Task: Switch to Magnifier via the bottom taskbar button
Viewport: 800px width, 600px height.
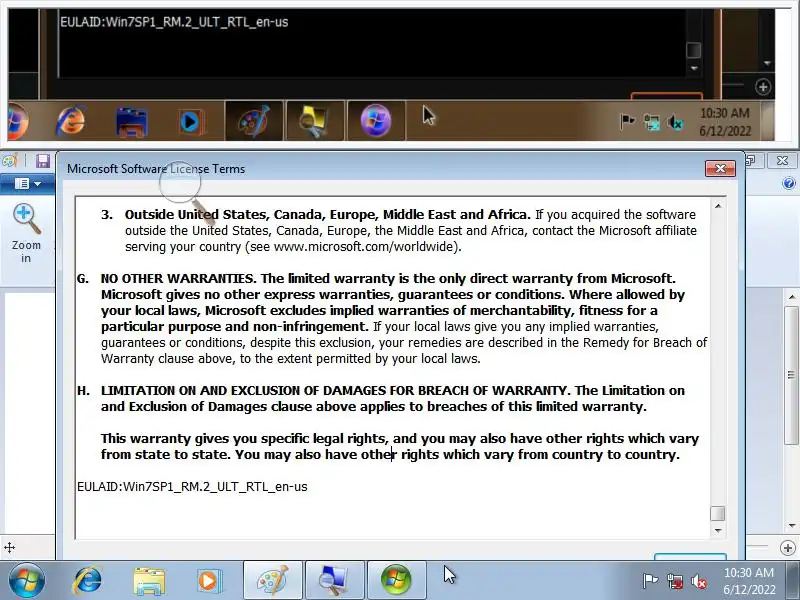Action: tap(334, 580)
